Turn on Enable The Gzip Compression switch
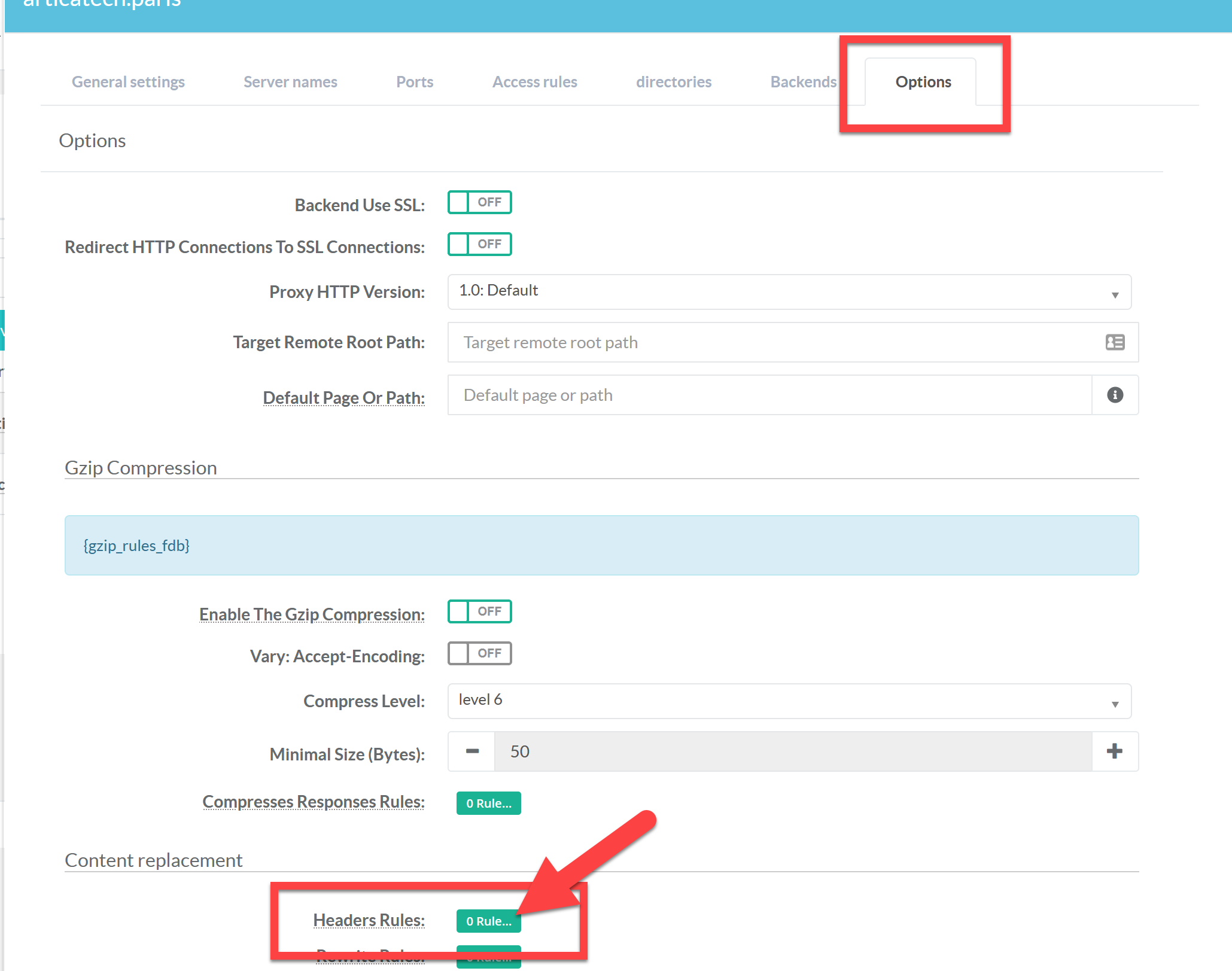 (479, 612)
